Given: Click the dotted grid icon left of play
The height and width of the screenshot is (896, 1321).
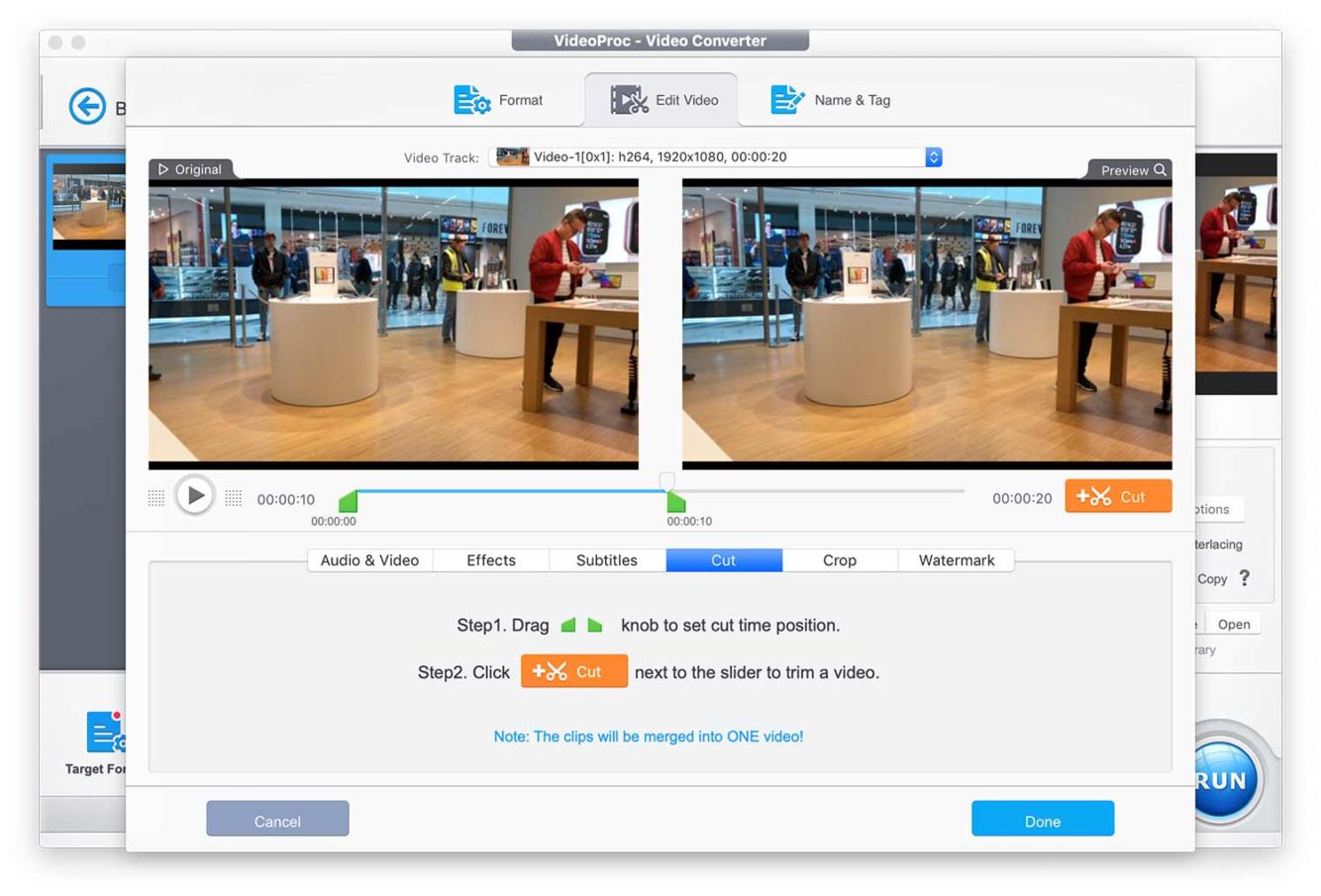Looking at the screenshot, I should 156,498.
